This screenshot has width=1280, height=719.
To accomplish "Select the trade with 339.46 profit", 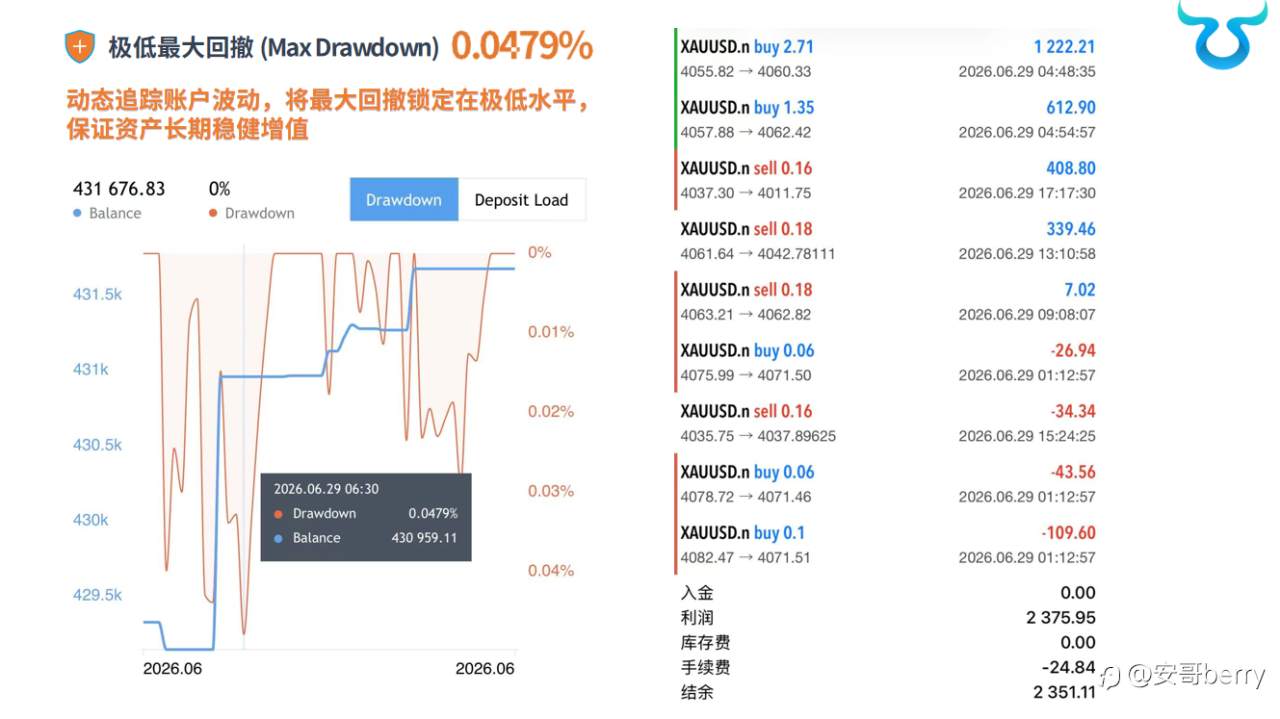I will point(886,241).
